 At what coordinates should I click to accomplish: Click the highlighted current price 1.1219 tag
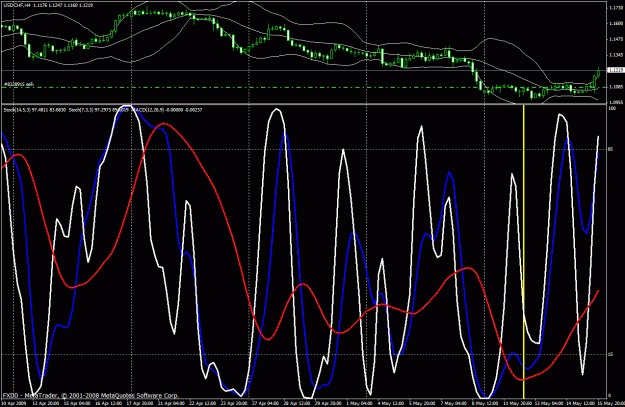pos(616,70)
